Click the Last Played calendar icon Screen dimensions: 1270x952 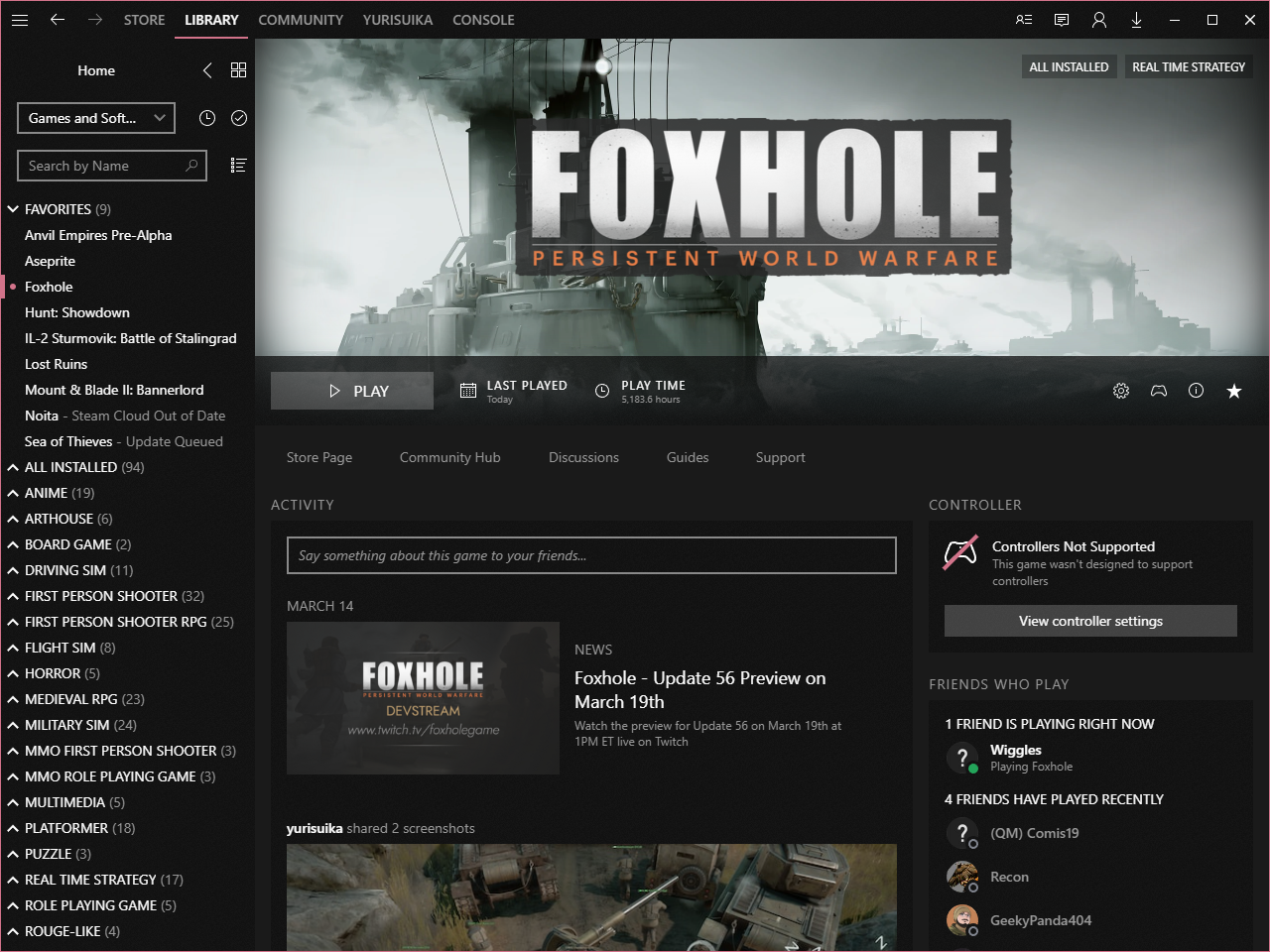(468, 391)
